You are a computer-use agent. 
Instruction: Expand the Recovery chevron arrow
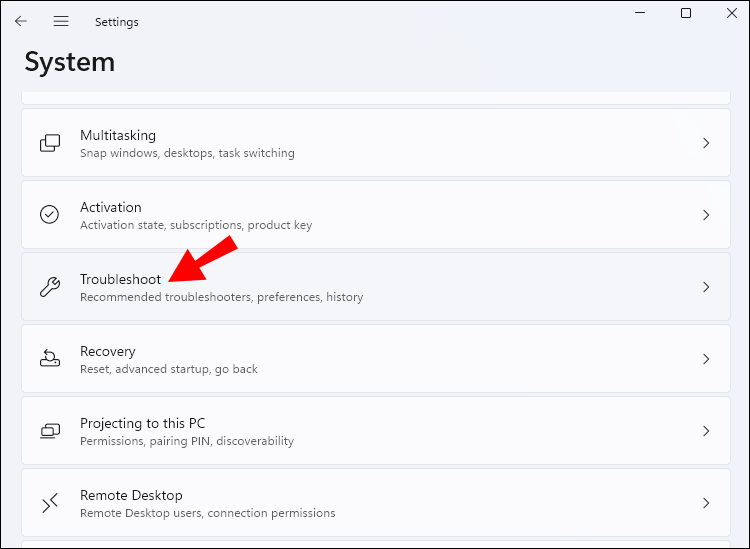pyautogui.click(x=706, y=359)
